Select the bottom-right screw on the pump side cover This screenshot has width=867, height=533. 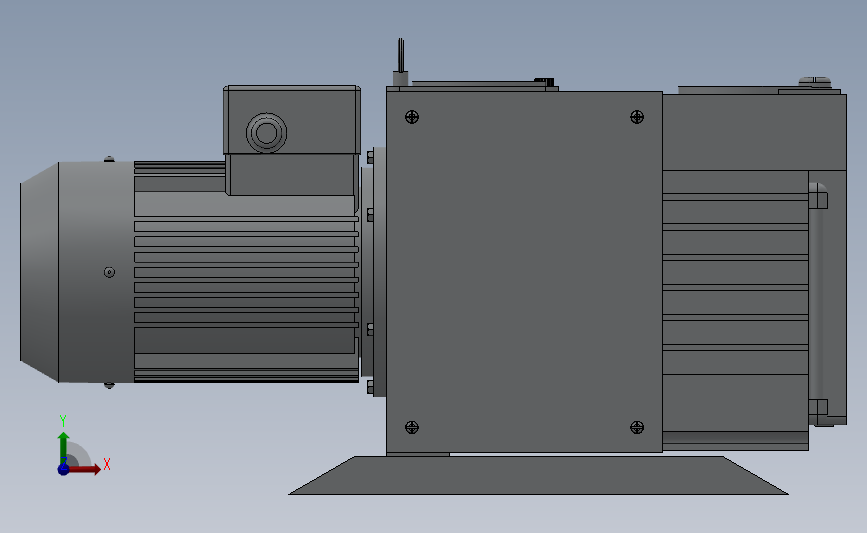[x=637, y=427]
